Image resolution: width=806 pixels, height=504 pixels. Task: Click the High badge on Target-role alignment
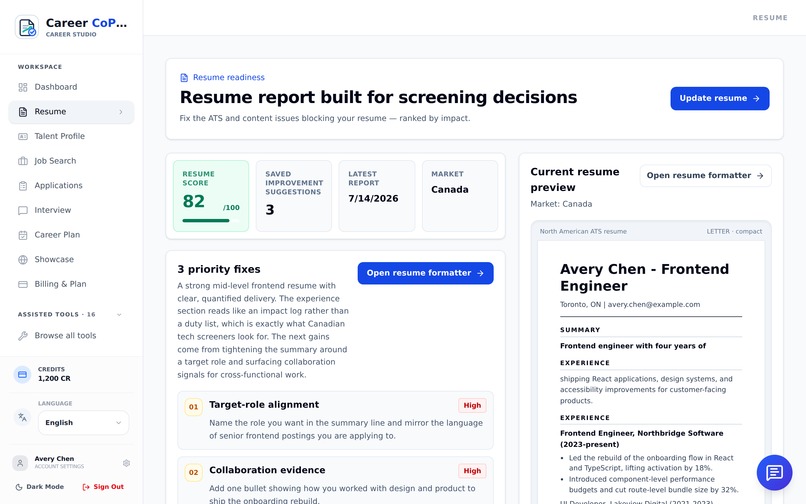coord(472,406)
